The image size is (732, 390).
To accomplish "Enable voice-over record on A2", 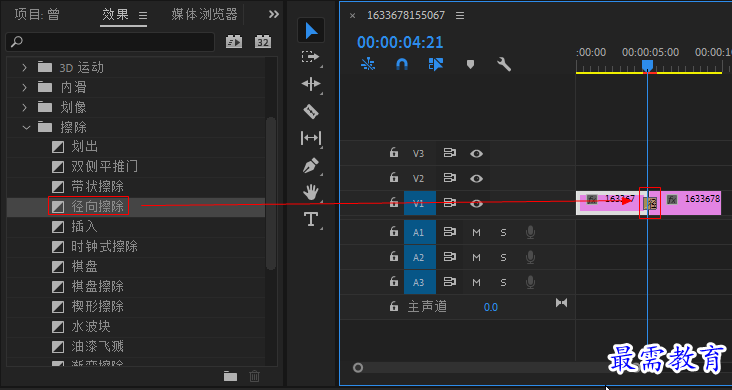I will [x=530, y=257].
